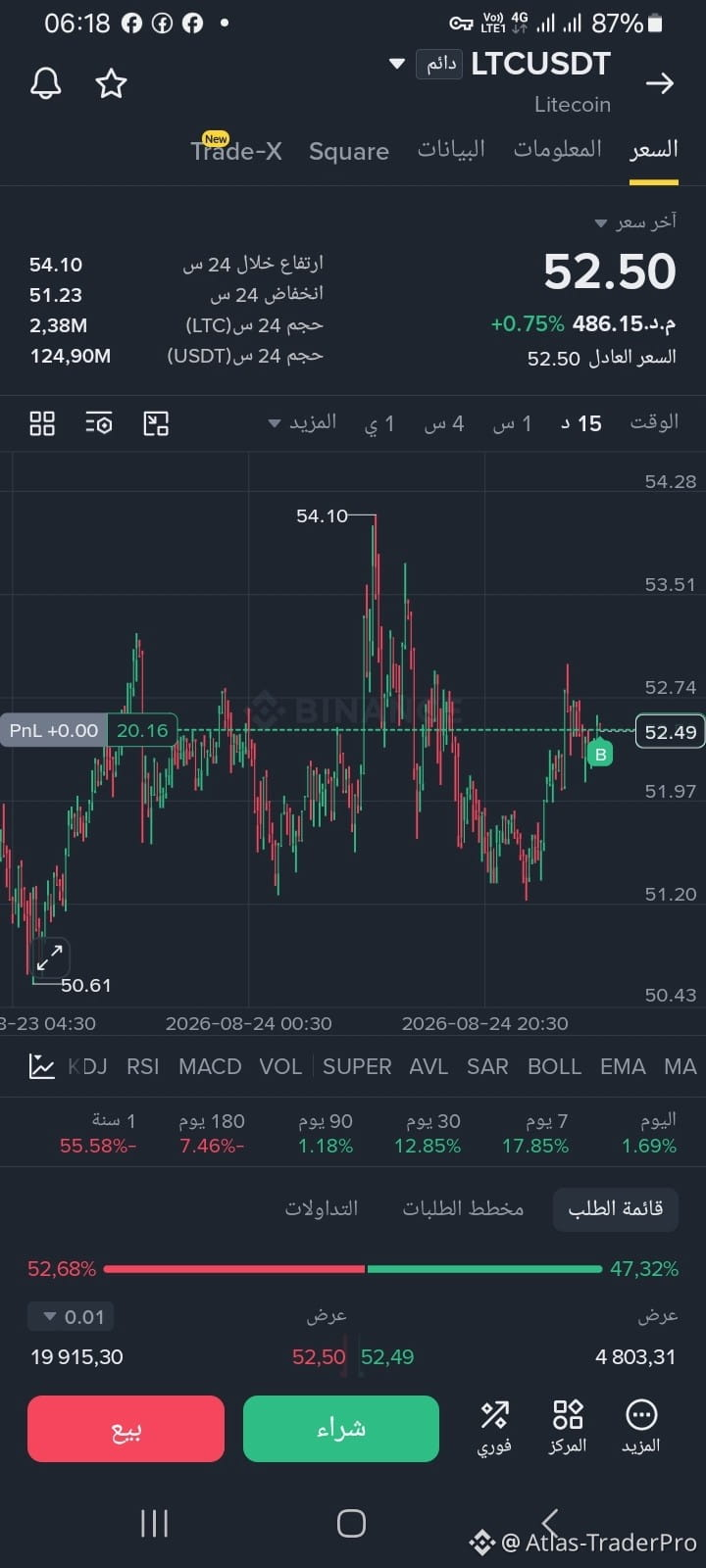Tap the green B buy marker on chart
Viewport: 706px width, 1568px height.
pos(600,754)
